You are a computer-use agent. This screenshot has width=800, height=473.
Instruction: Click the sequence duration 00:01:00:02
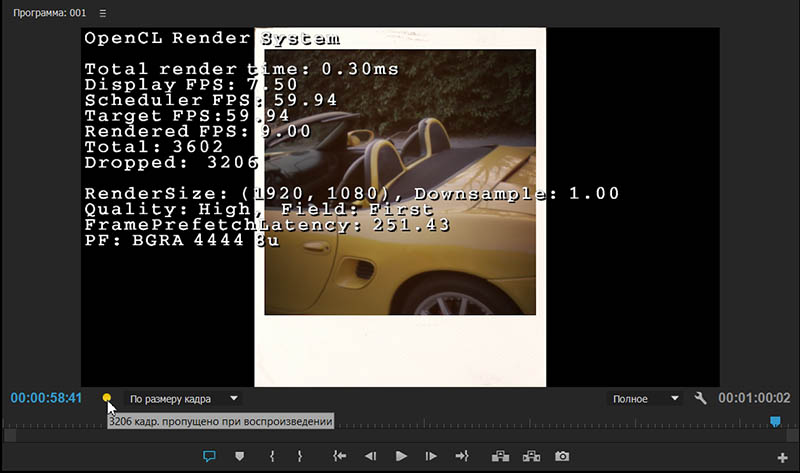754,398
